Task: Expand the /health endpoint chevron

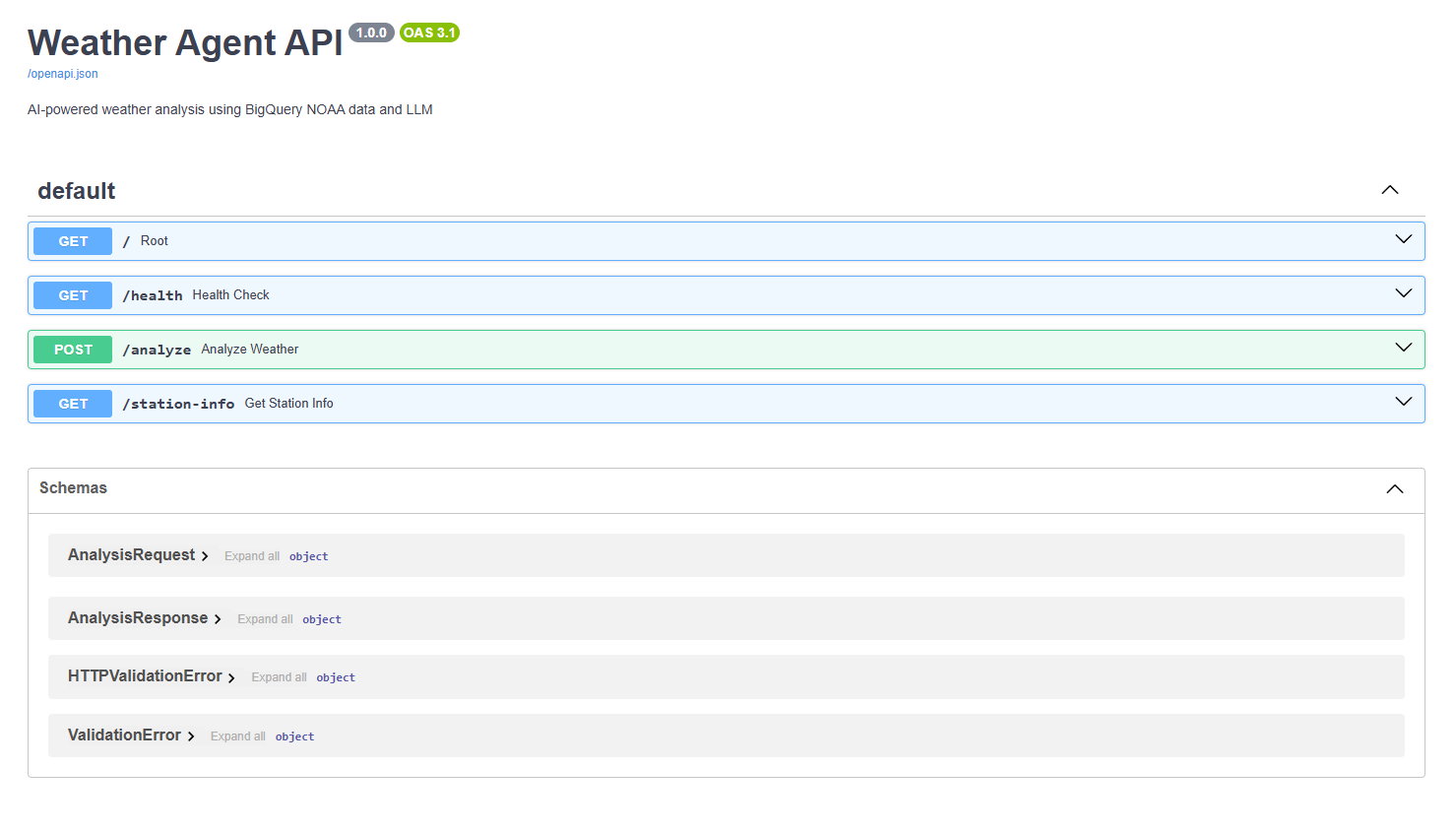Action: tap(1403, 293)
